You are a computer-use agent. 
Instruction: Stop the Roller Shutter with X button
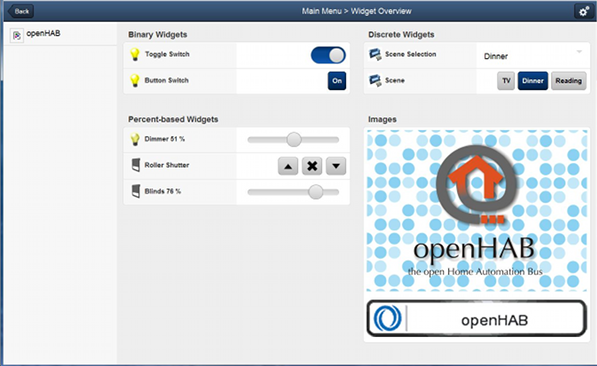[312, 166]
